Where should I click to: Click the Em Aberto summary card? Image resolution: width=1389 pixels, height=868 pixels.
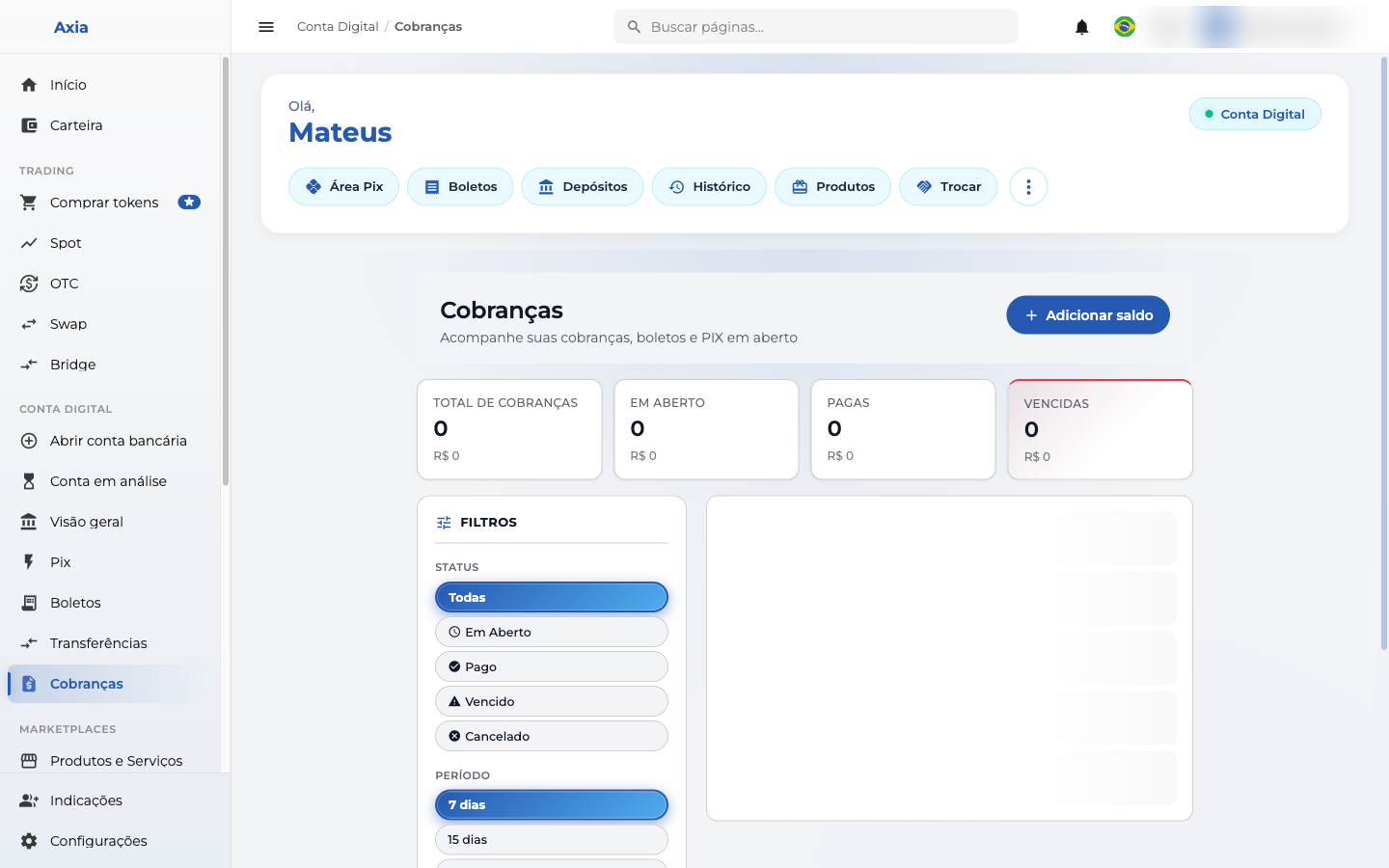tap(706, 429)
